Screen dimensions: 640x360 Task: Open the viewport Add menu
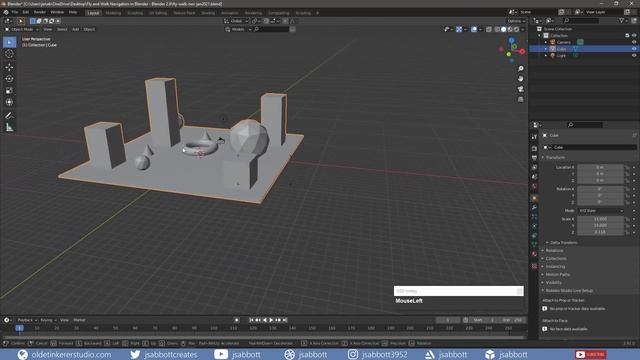pyautogui.click(x=76, y=29)
